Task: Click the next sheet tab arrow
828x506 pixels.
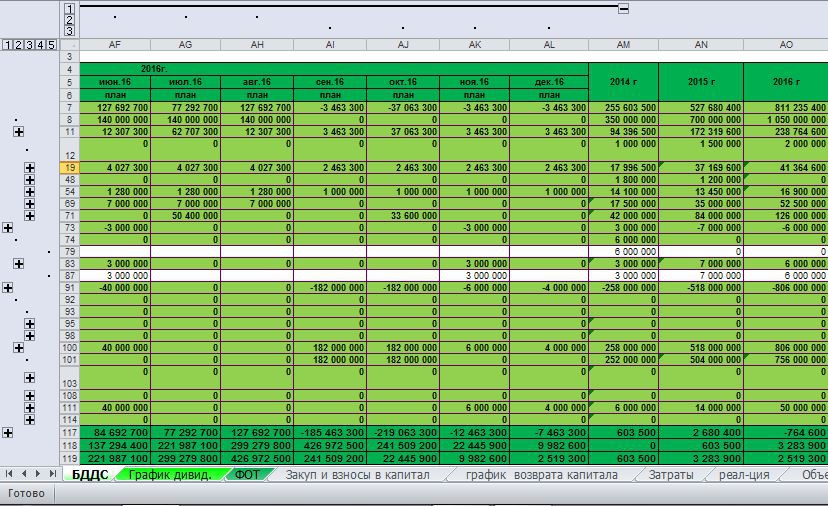Action: (39, 473)
